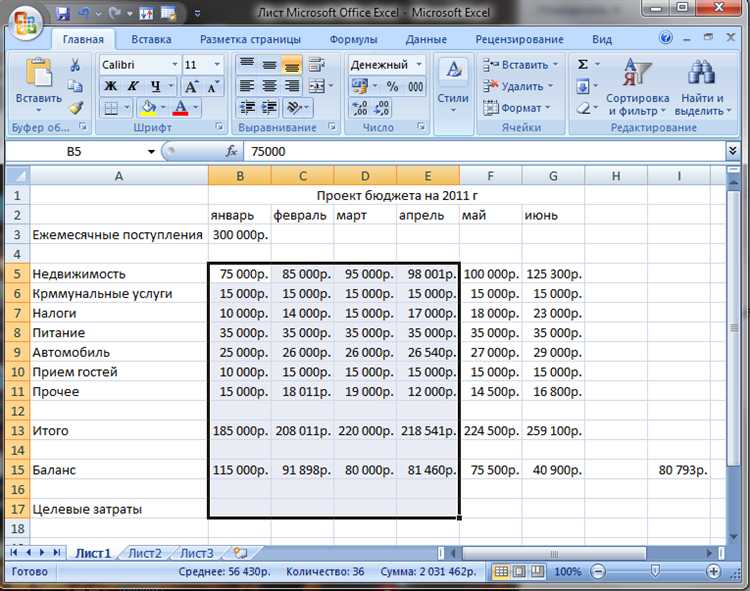Toggle bottom vertical alignment
The image size is (750, 591).
292,64
